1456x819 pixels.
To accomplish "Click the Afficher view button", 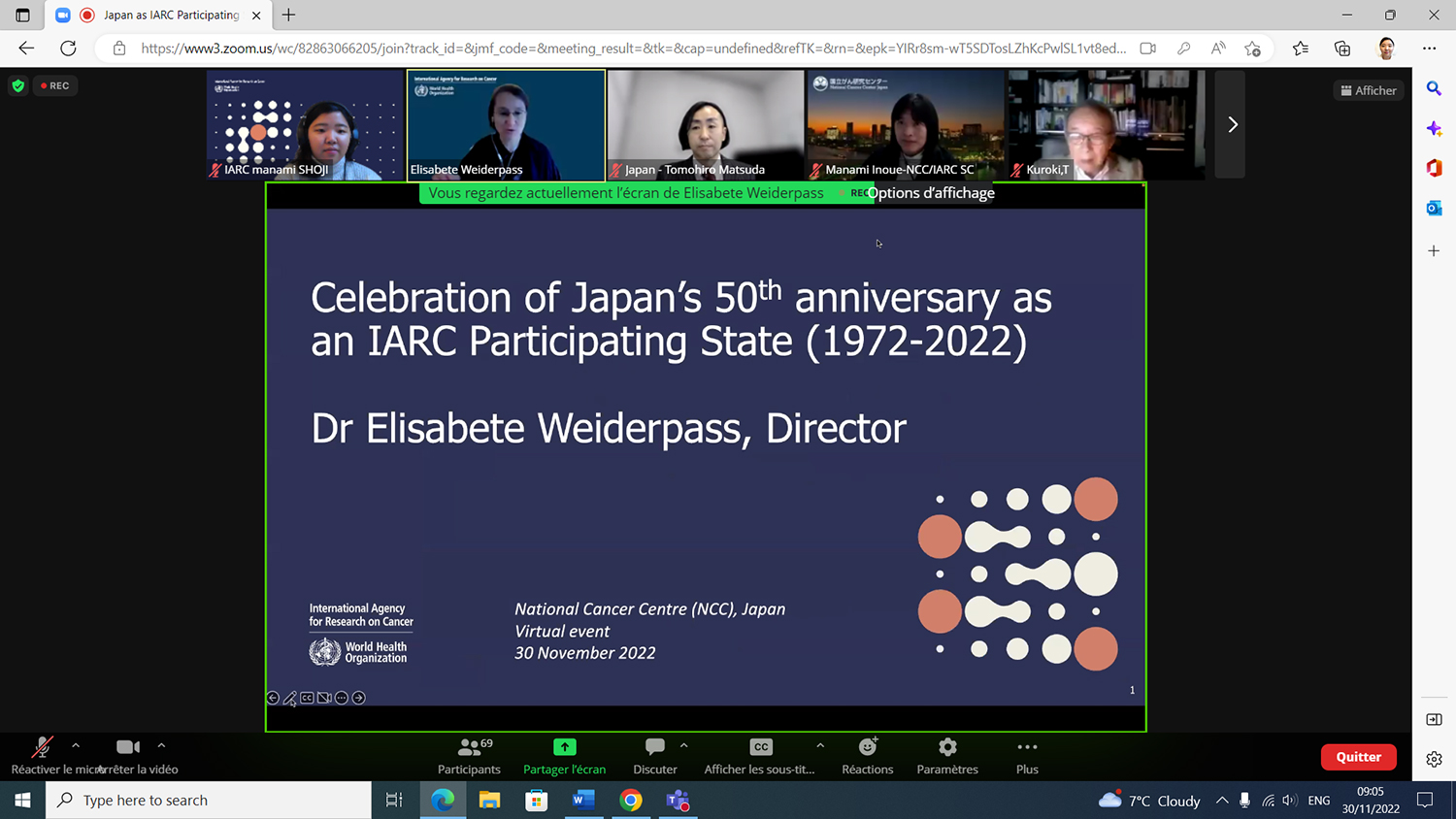I will [x=1369, y=90].
